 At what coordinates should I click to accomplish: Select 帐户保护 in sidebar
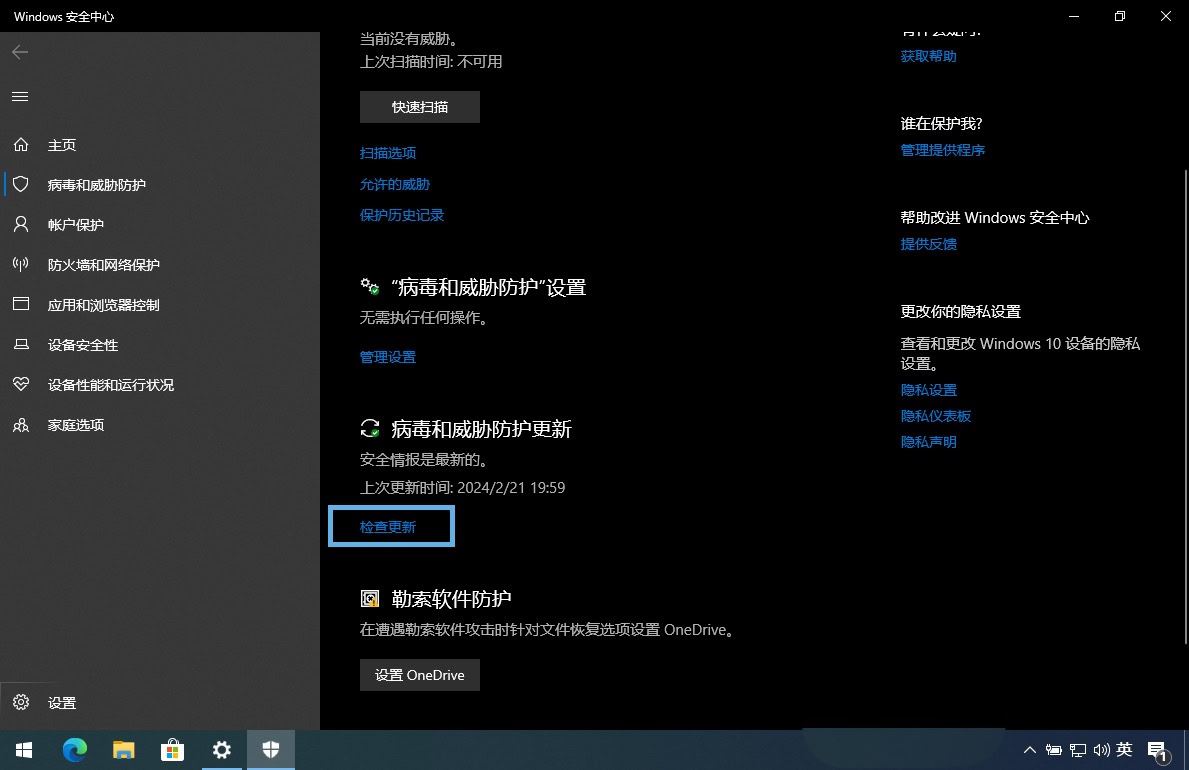coord(76,225)
